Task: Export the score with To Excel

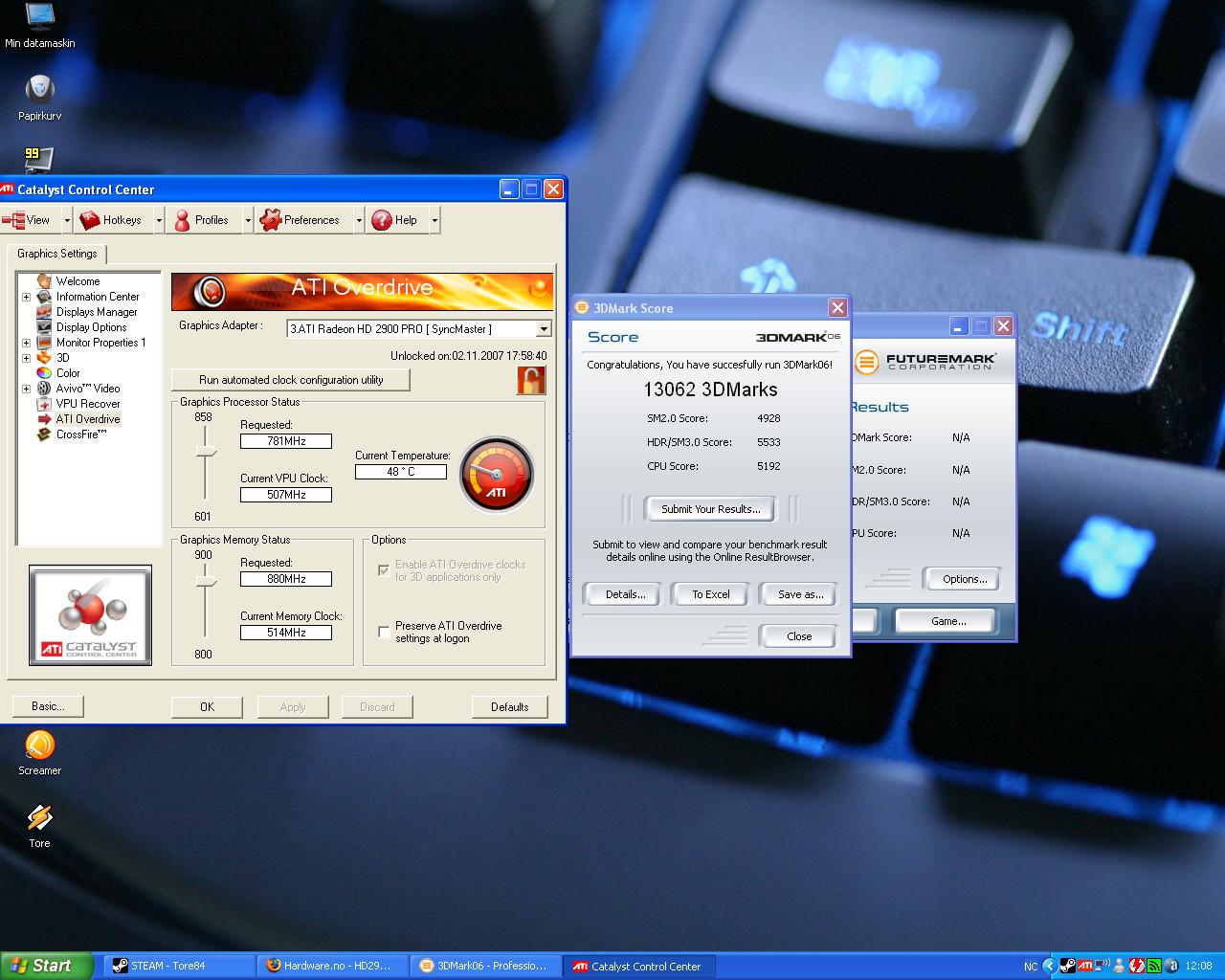Action: (x=711, y=594)
